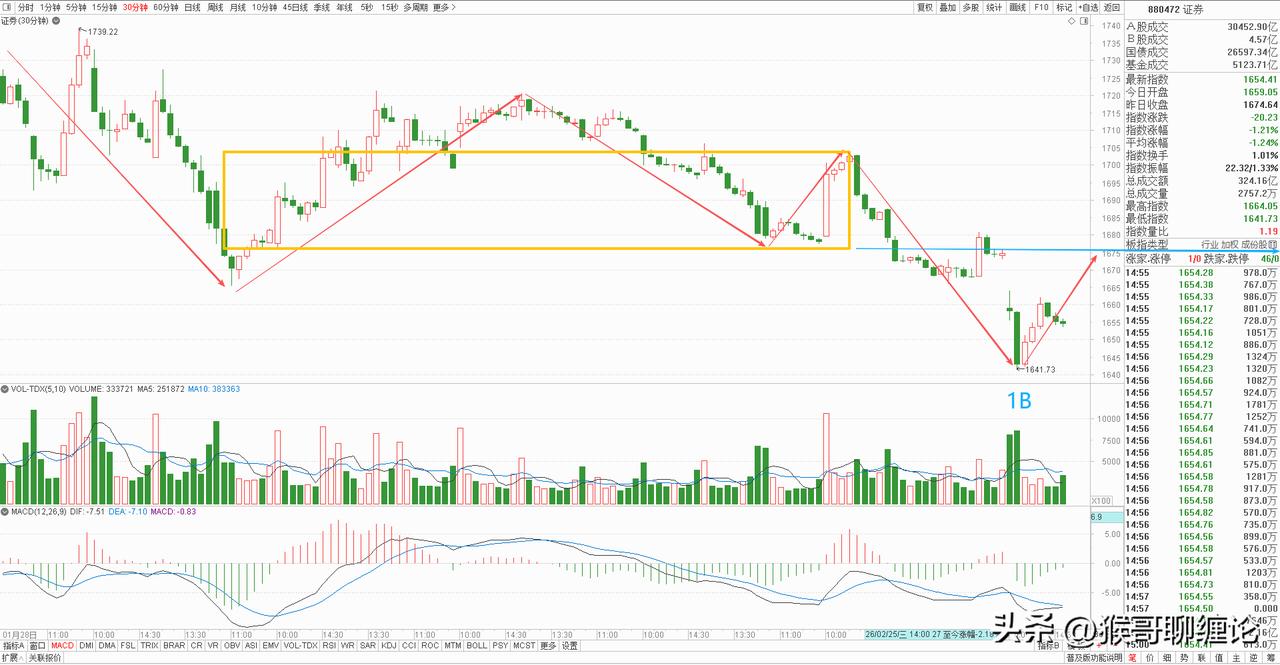Click the info icon next to 证券(30分钟)
1280x665 pixels.
(54, 21)
